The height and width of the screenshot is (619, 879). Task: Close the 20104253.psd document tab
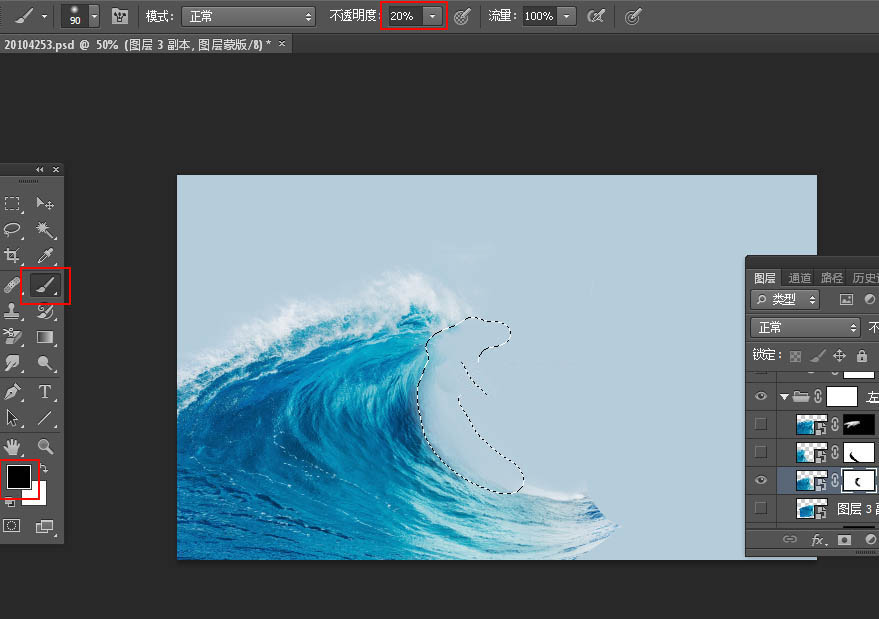(282, 43)
